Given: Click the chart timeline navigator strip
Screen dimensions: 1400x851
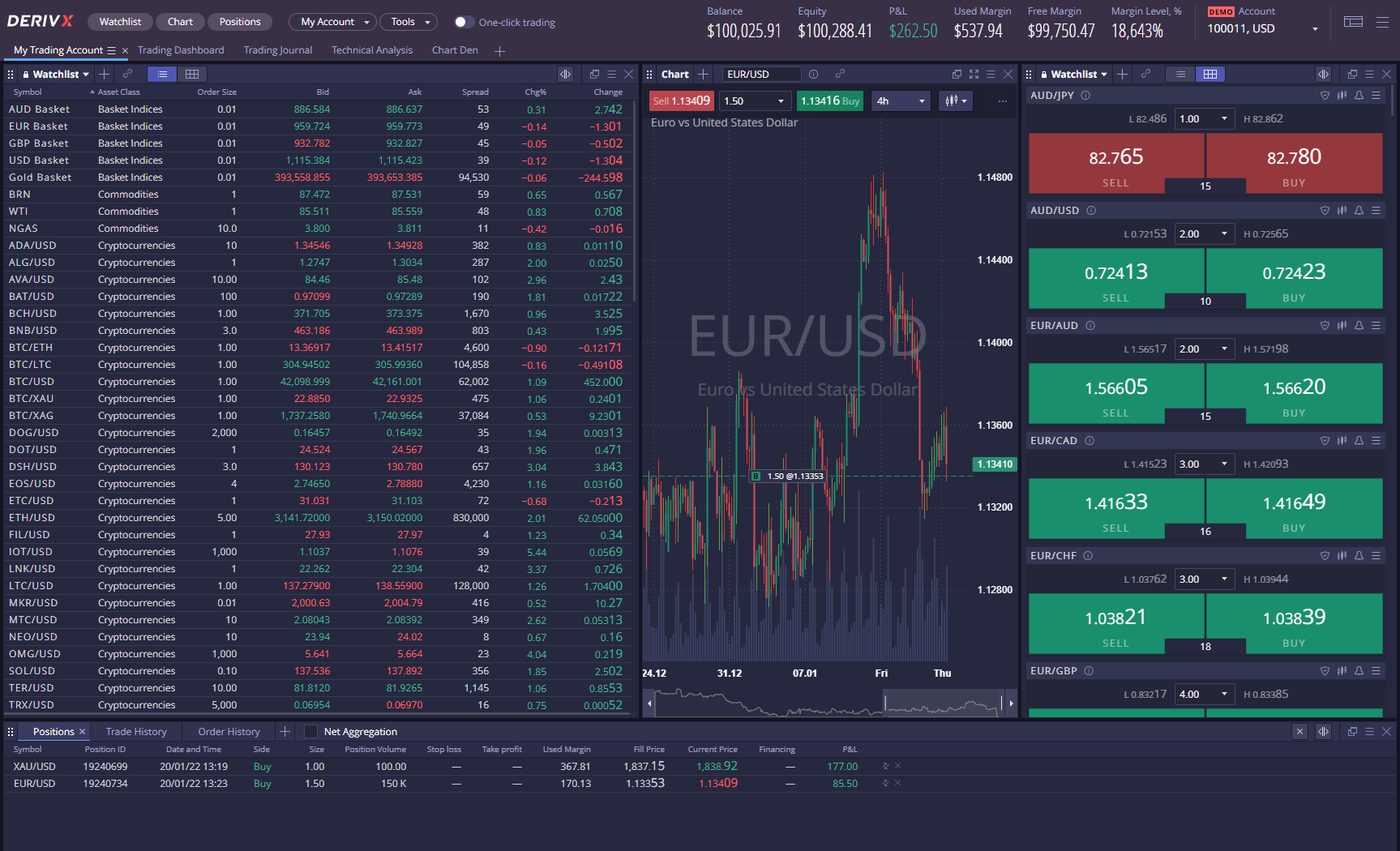Looking at the screenshot, I should tap(827, 703).
